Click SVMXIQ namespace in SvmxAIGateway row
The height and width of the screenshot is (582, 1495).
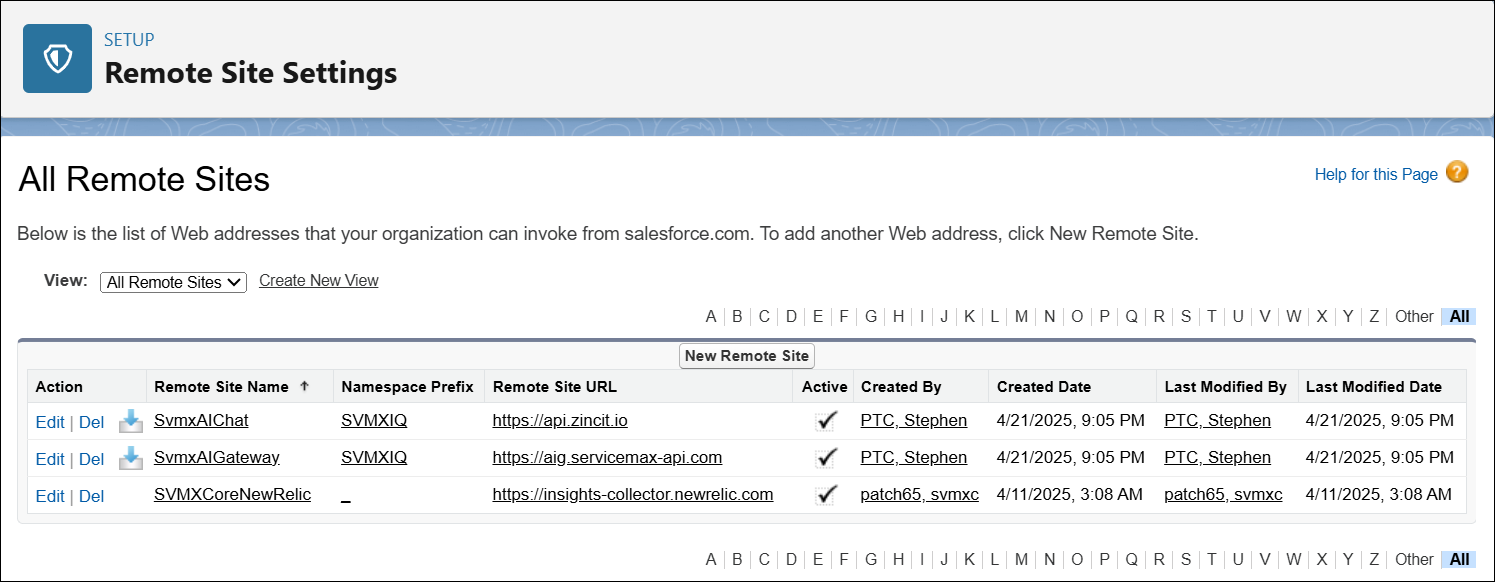point(374,458)
